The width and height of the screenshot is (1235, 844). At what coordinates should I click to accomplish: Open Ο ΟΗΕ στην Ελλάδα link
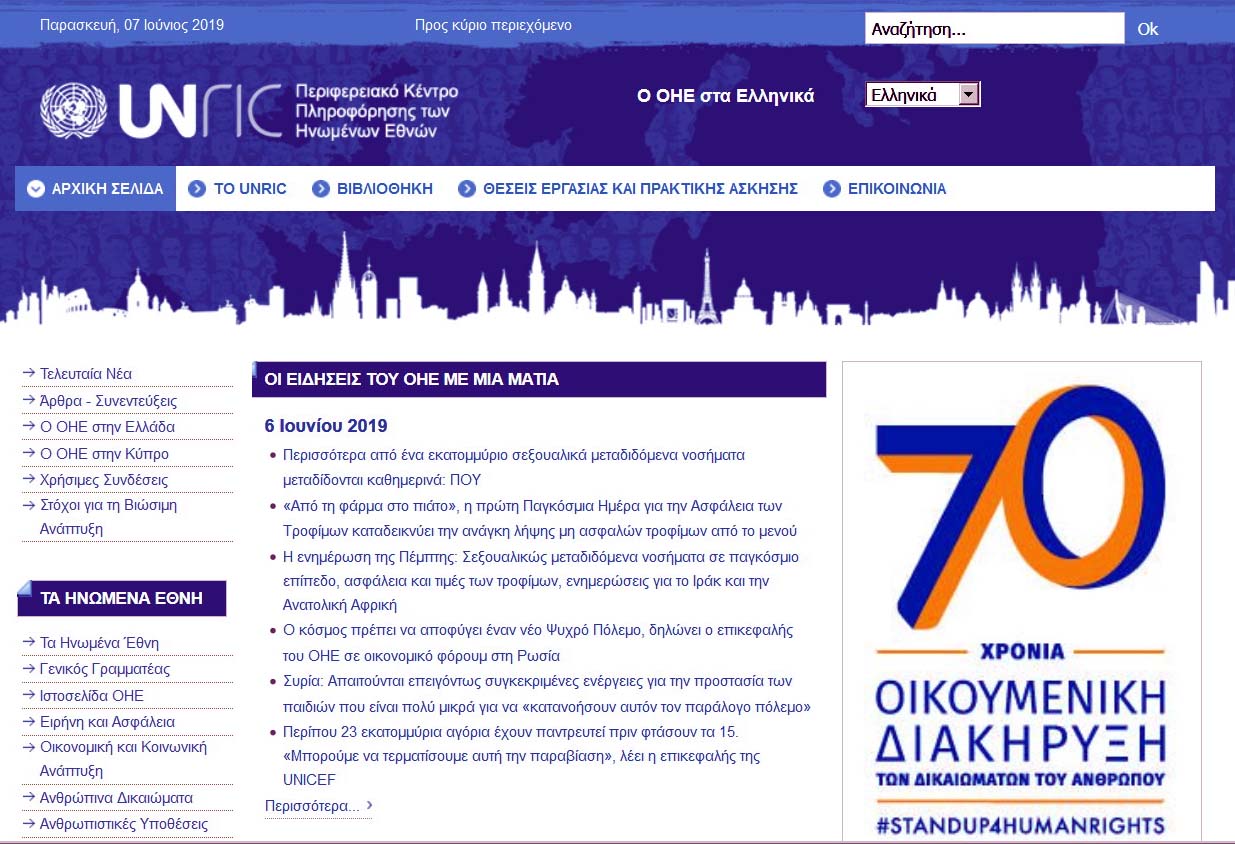[x=107, y=427]
